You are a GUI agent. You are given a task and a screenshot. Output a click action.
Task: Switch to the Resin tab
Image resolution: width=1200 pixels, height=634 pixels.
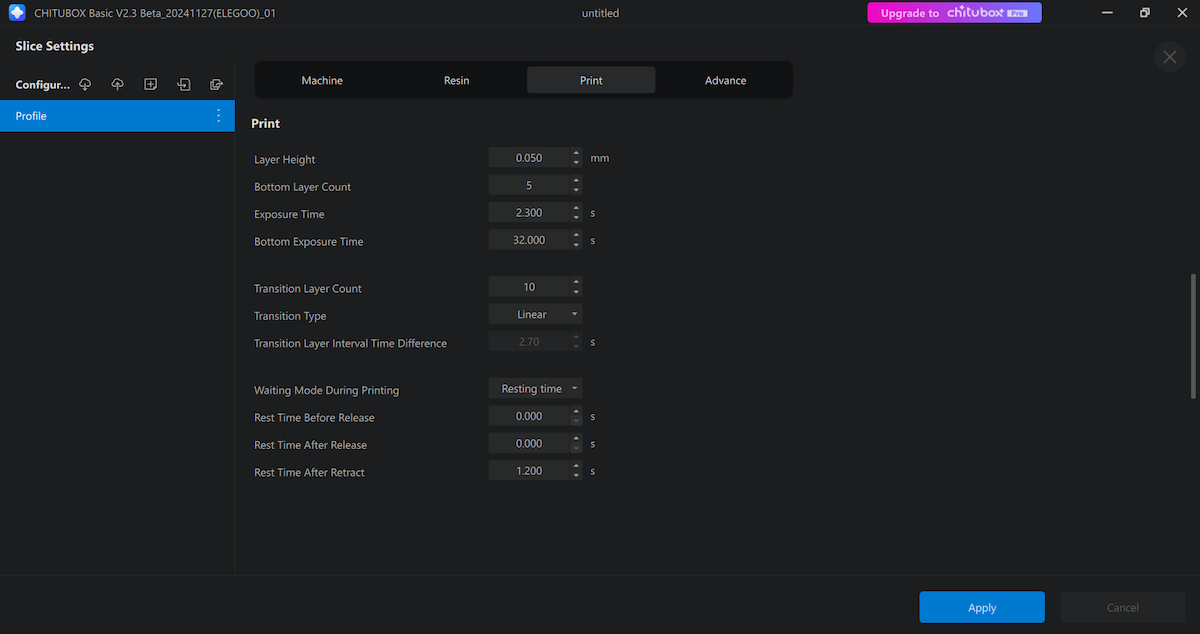456,80
